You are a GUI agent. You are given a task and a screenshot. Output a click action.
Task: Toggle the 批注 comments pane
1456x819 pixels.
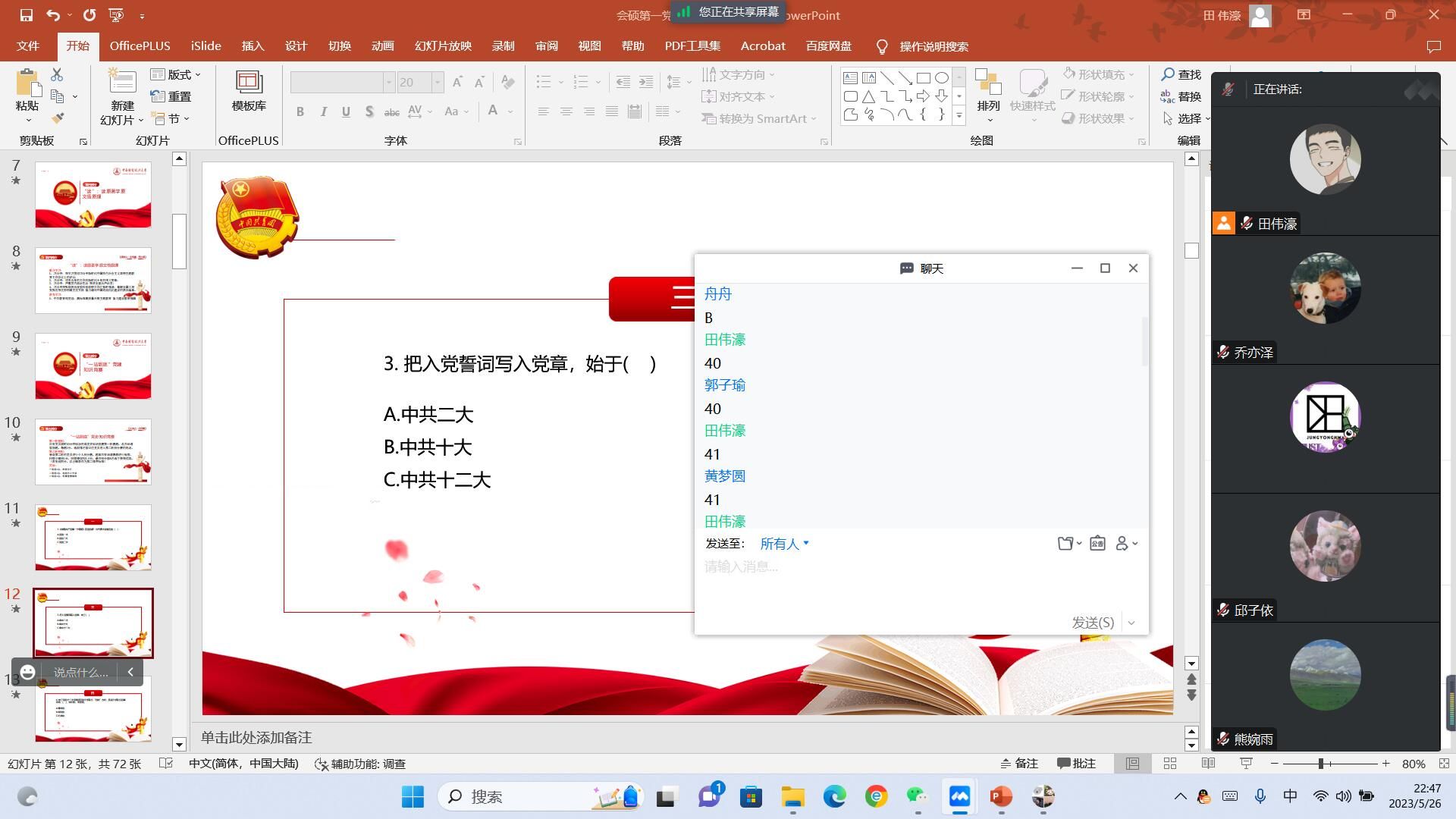[1076, 764]
